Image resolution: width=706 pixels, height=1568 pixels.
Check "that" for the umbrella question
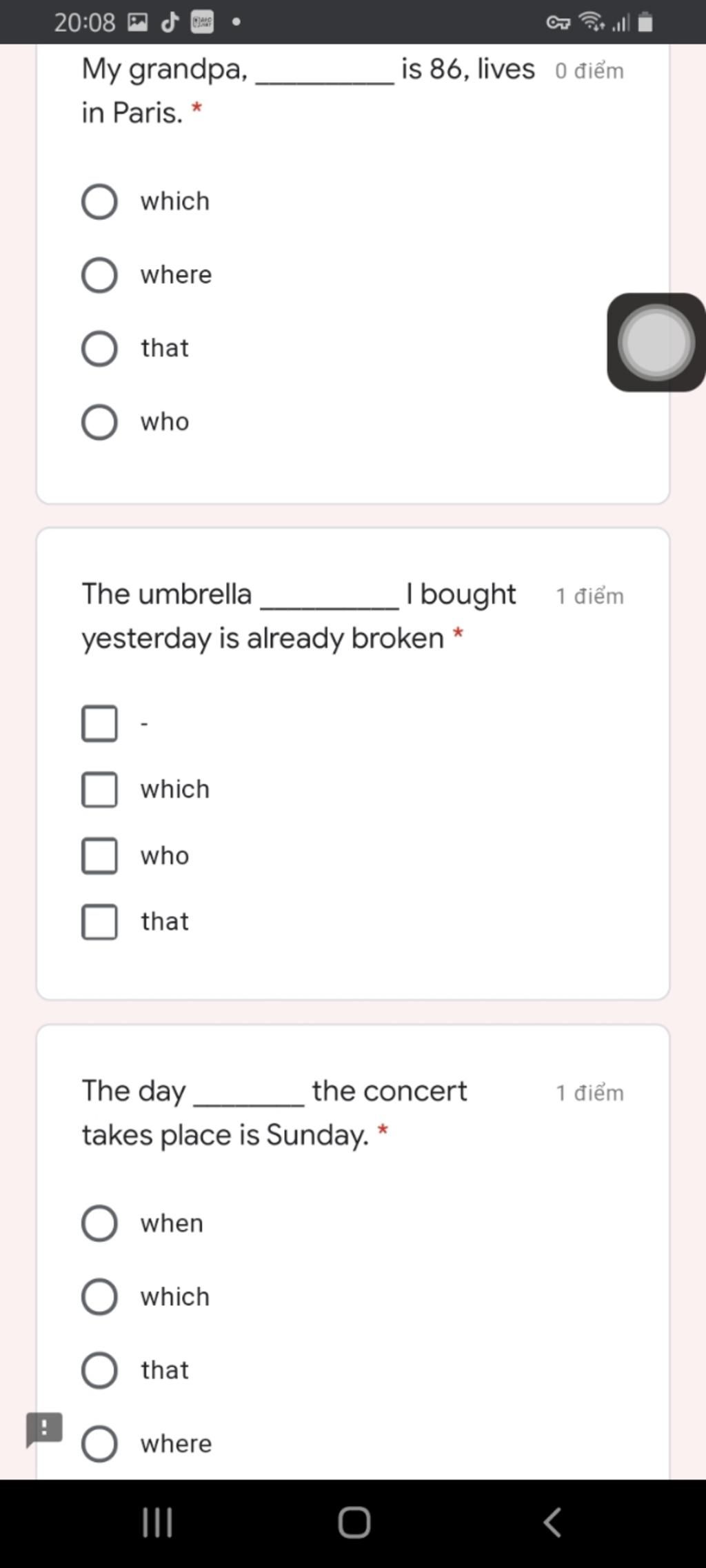(x=99, y=922)
